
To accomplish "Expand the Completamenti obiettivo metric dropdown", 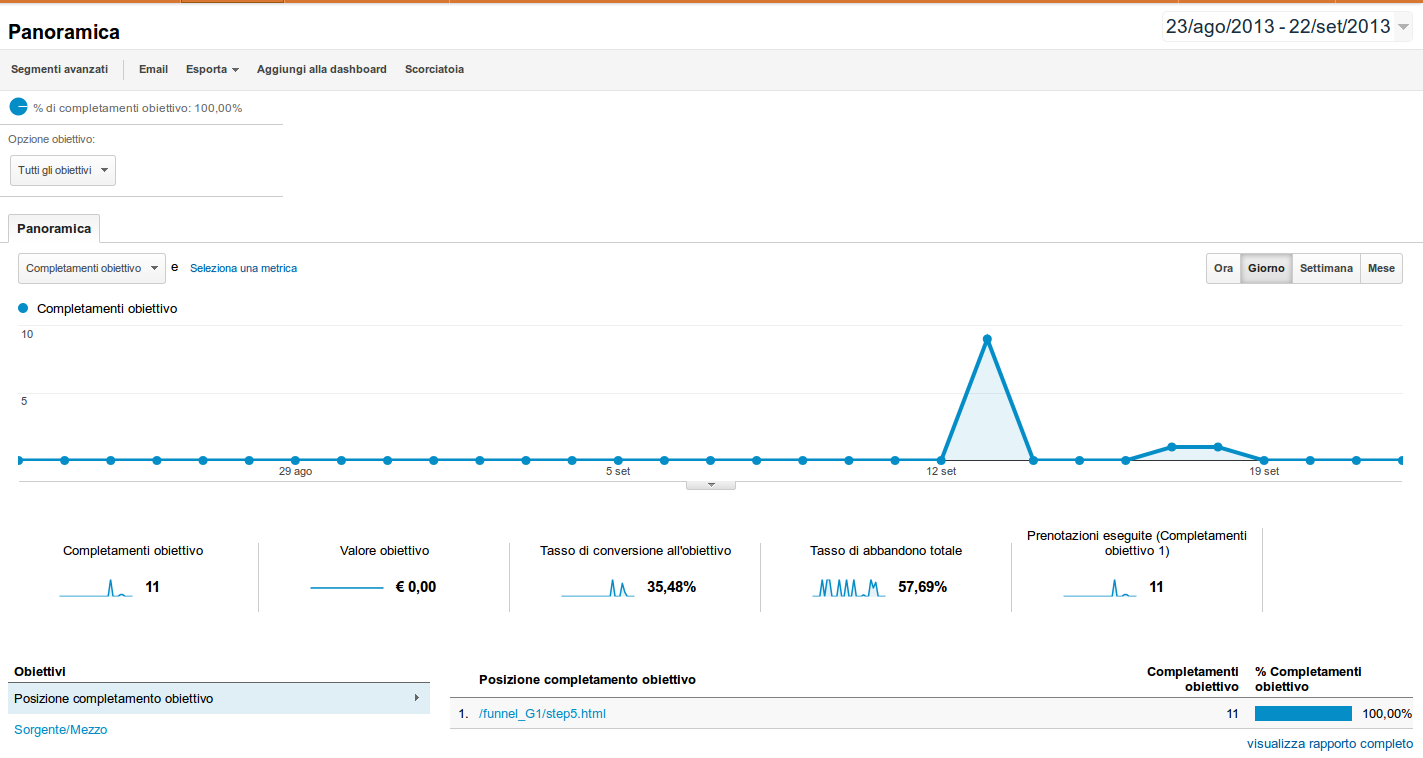I will click(92, 269).
